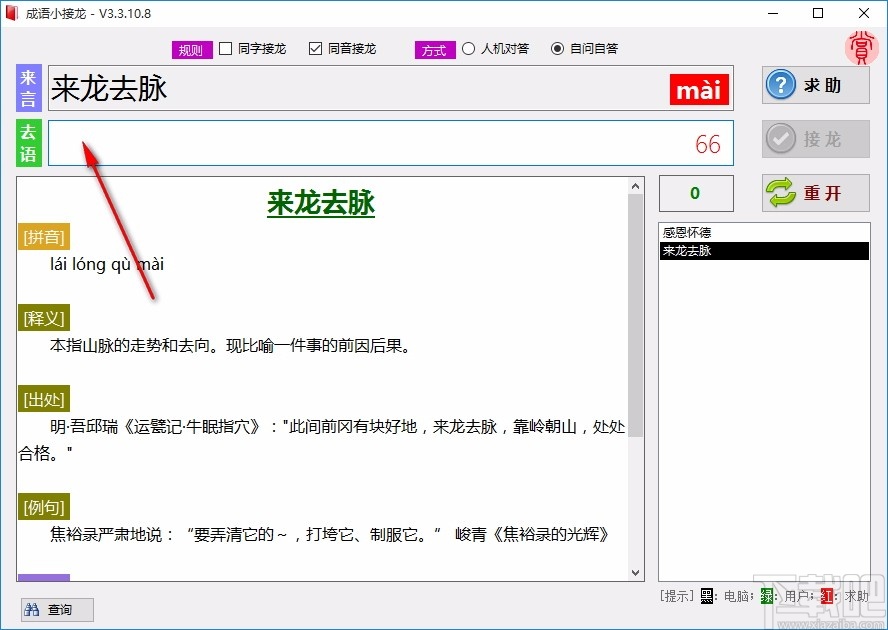
Task: Click the green 绿 user indicator in status bar
Action: (x=766, y=595)
